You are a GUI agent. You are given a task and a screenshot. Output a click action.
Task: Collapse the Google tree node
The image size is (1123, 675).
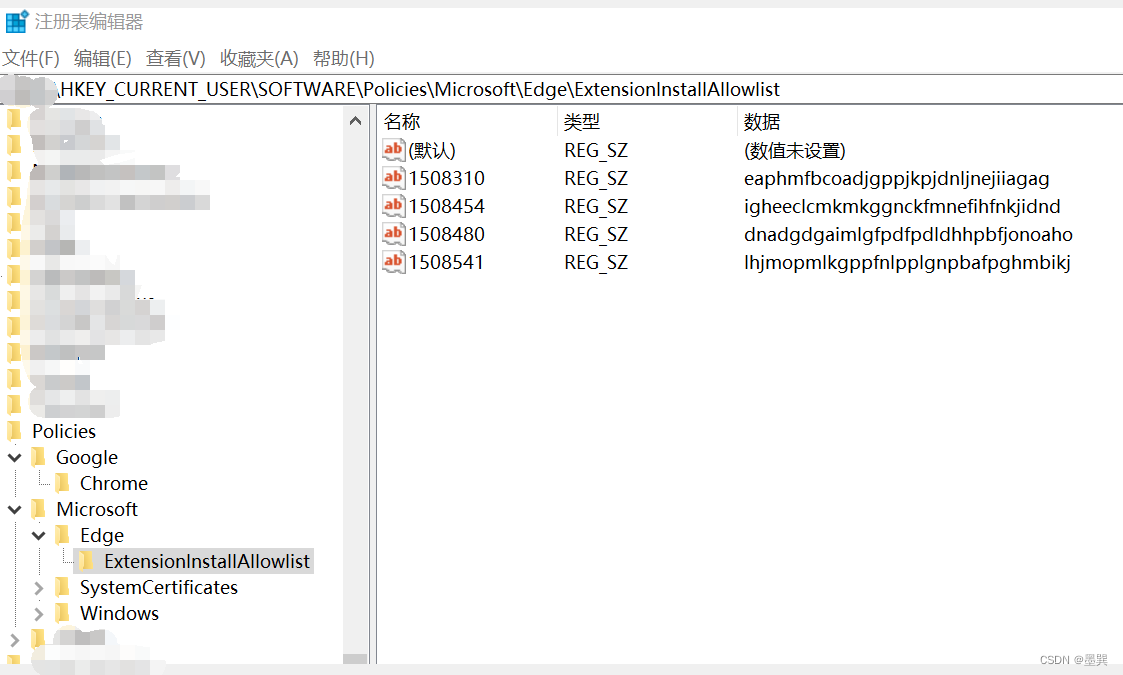[14, 457]
